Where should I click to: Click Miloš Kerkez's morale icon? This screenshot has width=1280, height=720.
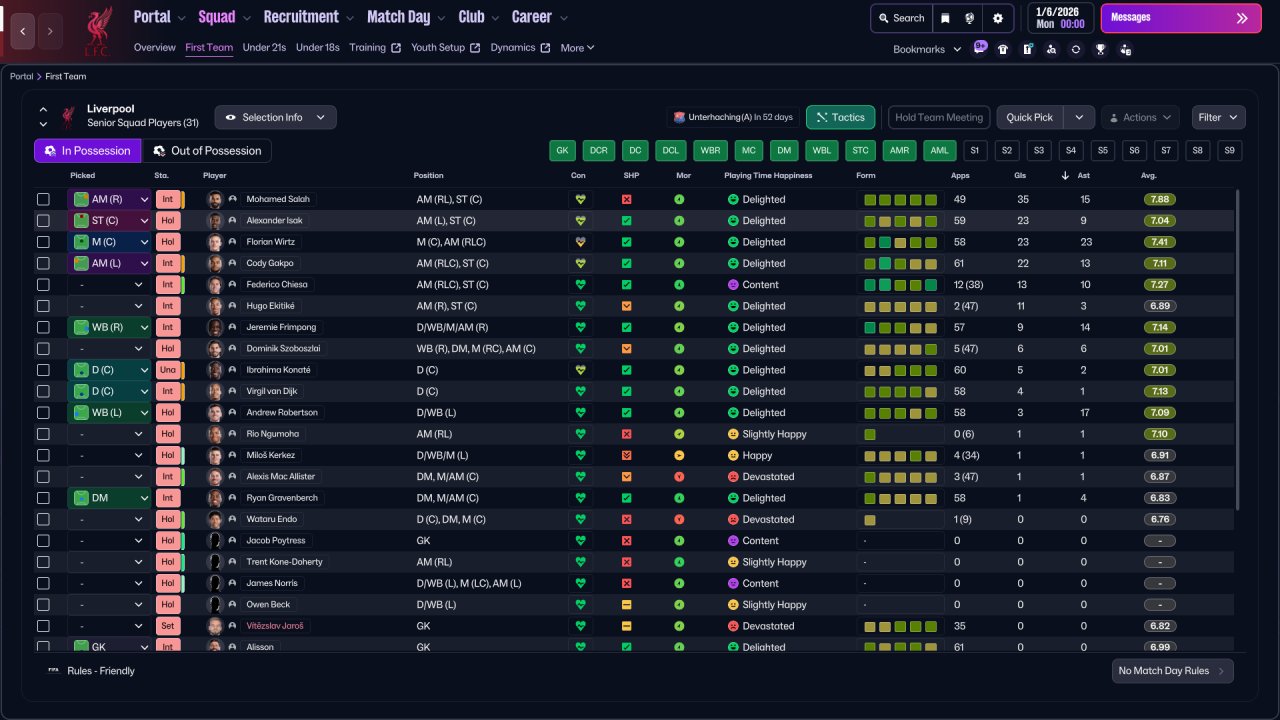pos(679,455)
